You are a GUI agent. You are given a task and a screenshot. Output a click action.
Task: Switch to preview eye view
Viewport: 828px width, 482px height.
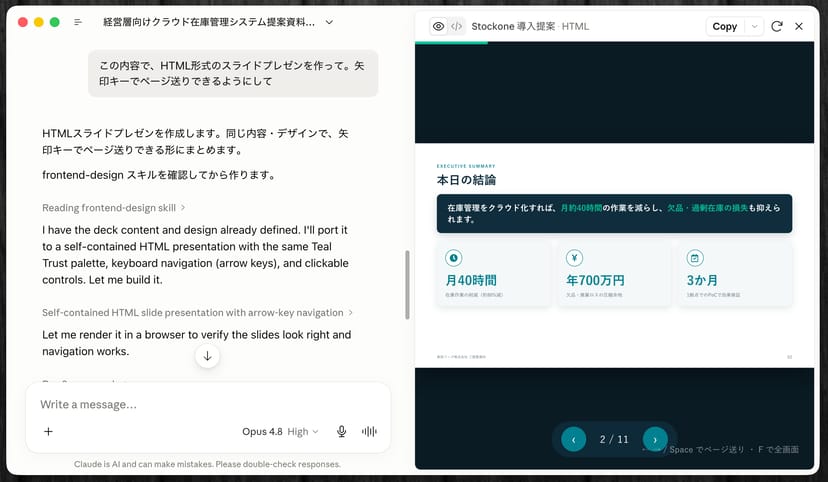pos(438,26)
